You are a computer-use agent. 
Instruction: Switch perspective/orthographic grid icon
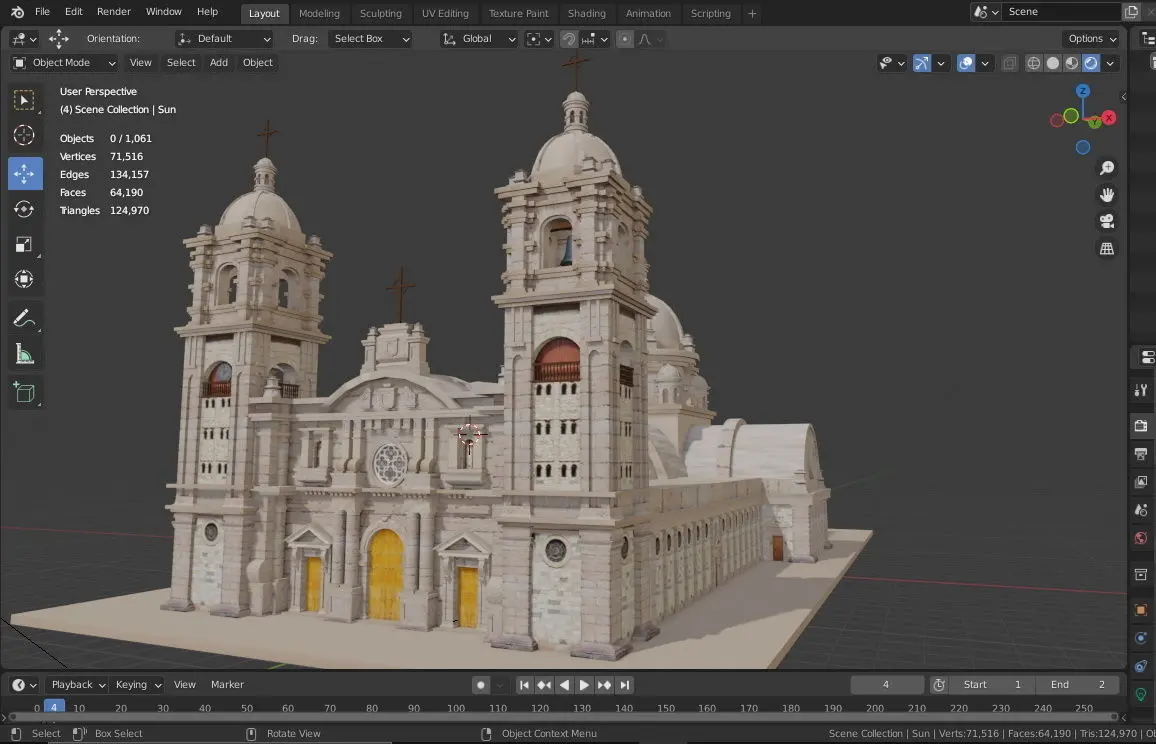[1107, 248]
